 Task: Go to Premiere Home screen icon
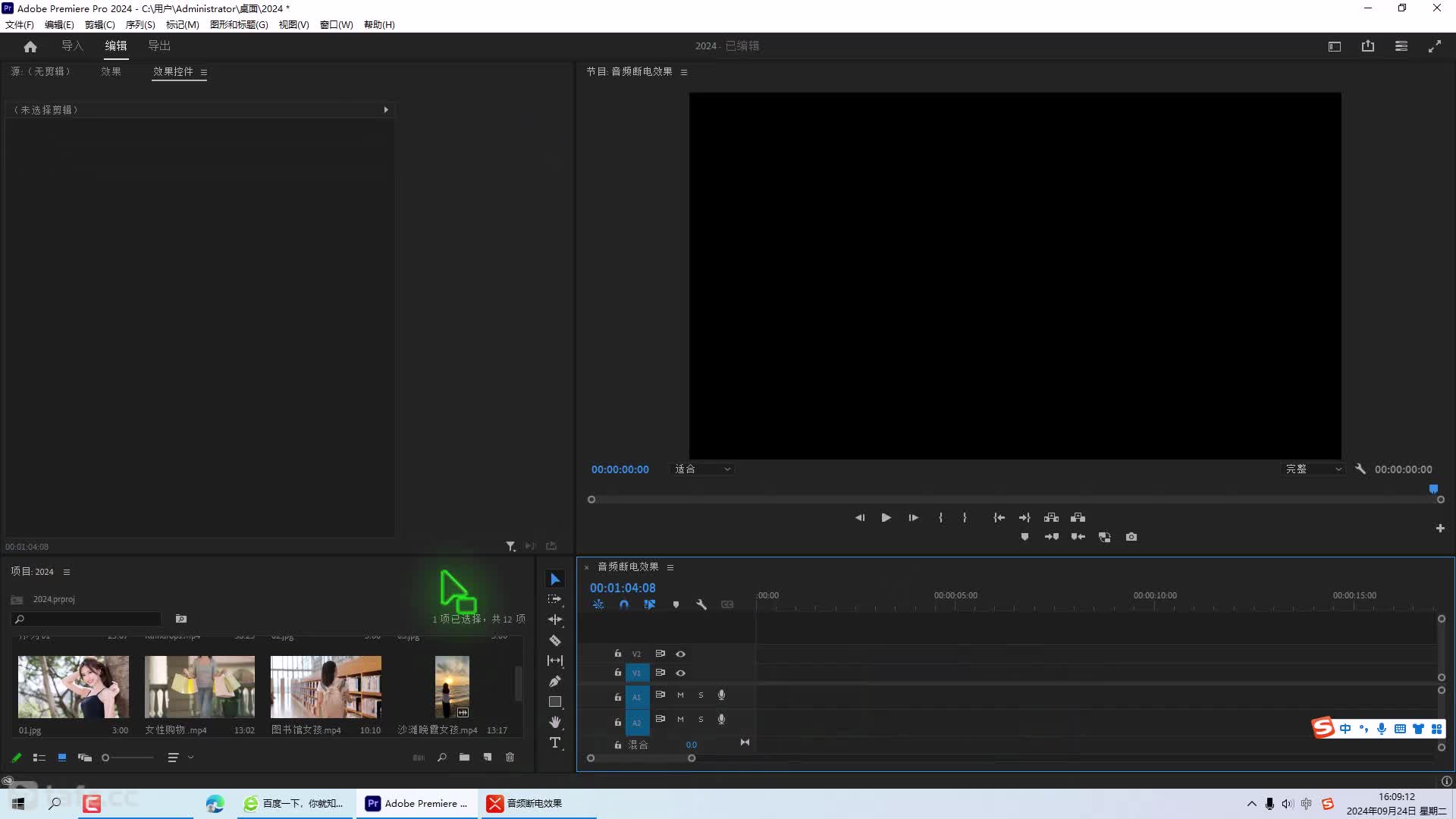click(30, 47)
